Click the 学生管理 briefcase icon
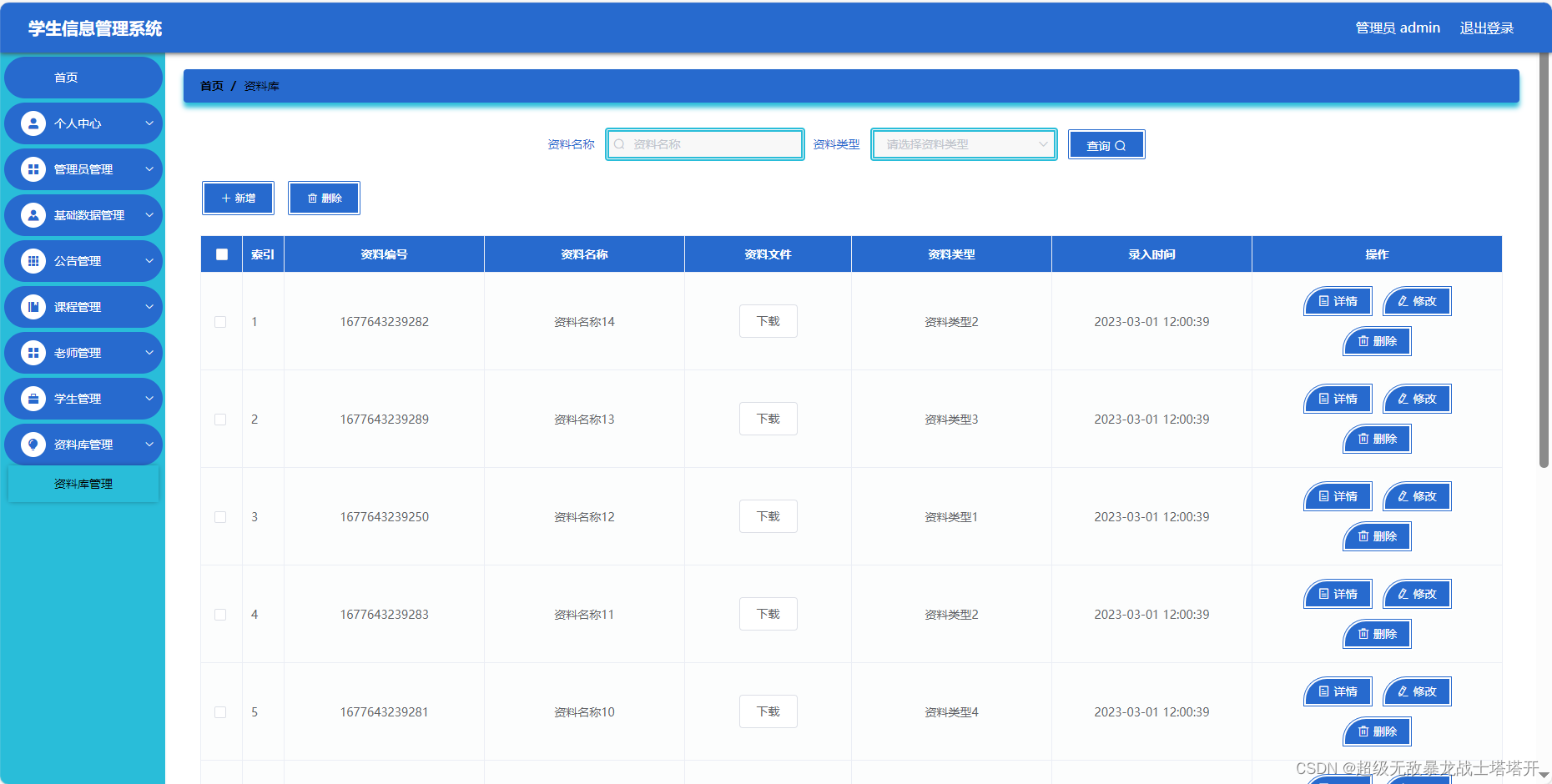This screenshot has width=1552, height=784. 33,399
